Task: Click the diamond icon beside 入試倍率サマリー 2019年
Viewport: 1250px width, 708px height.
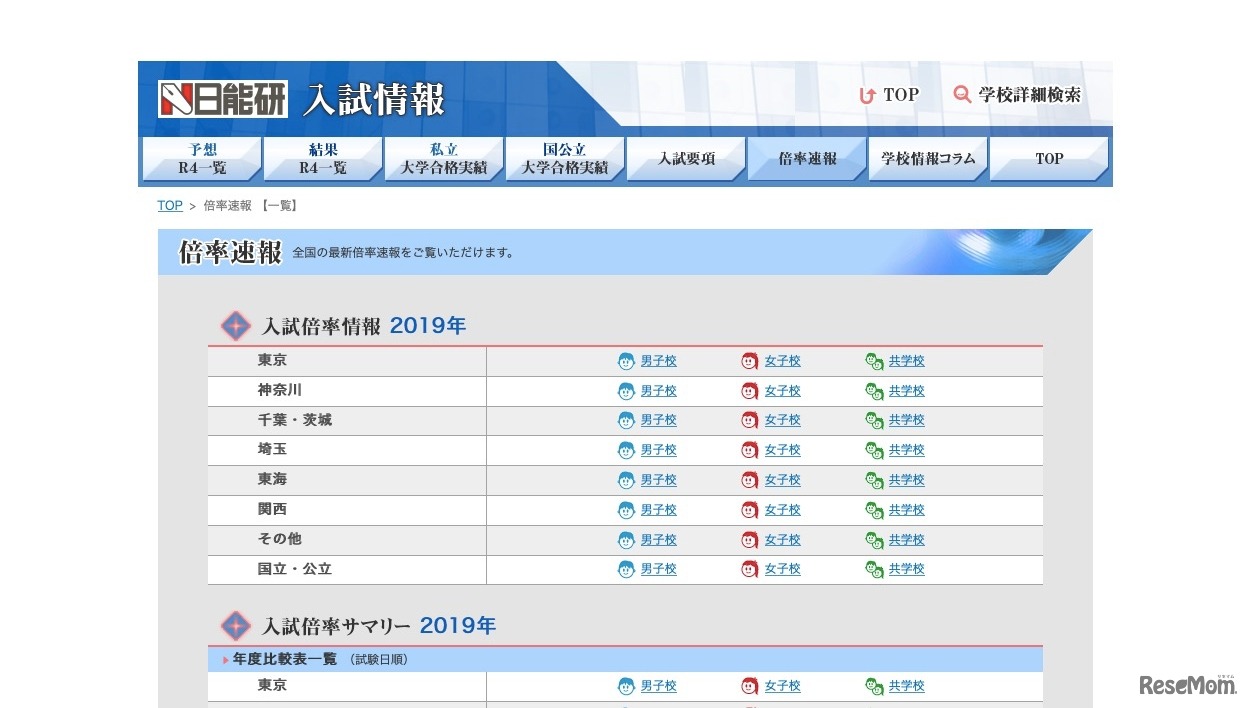Action: [x=235, y=625]
